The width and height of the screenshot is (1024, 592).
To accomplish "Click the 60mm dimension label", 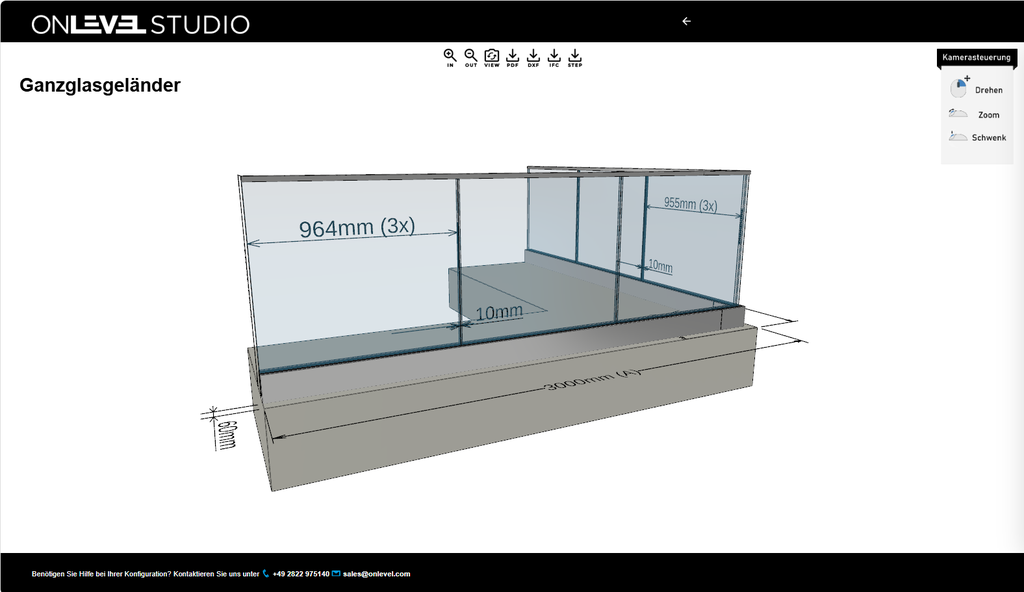I will [x=227, y=435].
